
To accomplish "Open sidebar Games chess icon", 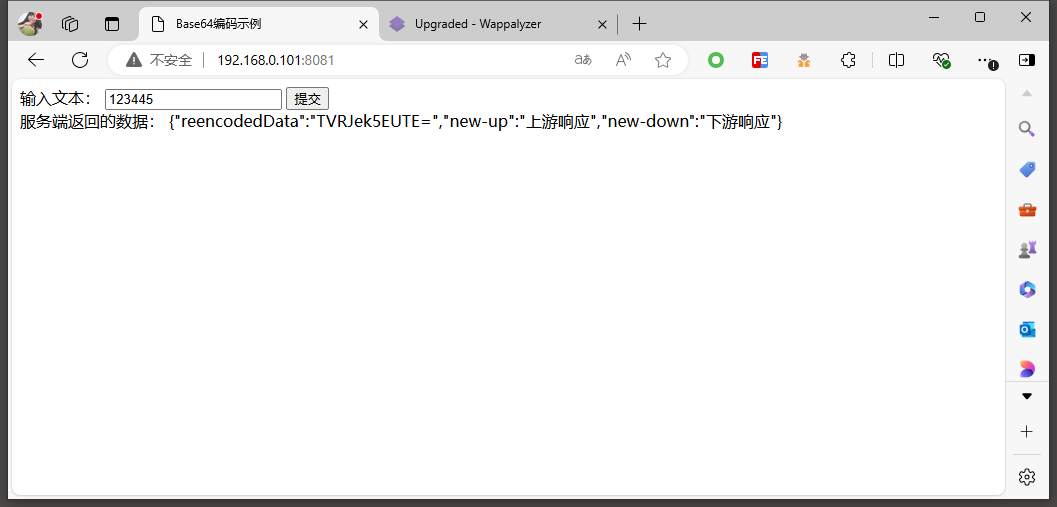I will 1027,249.
